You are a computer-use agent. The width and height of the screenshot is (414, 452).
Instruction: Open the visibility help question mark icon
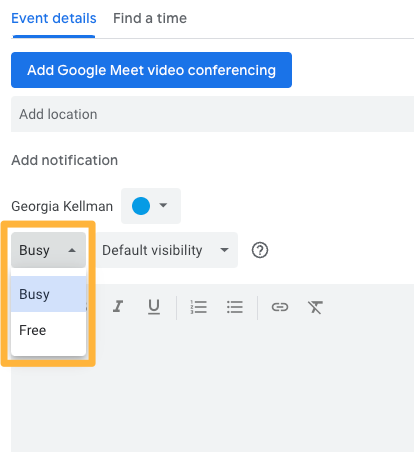[260, 250]
